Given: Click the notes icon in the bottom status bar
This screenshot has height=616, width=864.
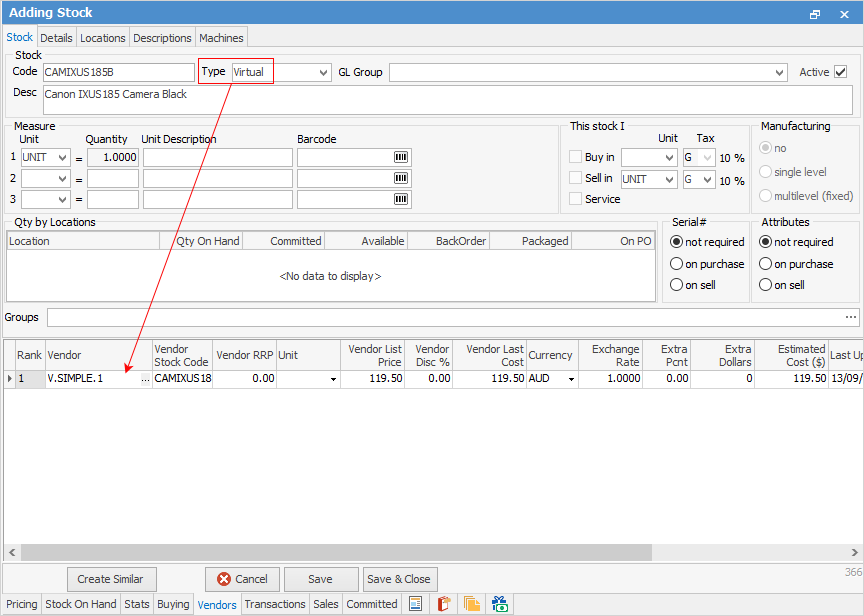Looking at the screenshot, I should 414,603.
